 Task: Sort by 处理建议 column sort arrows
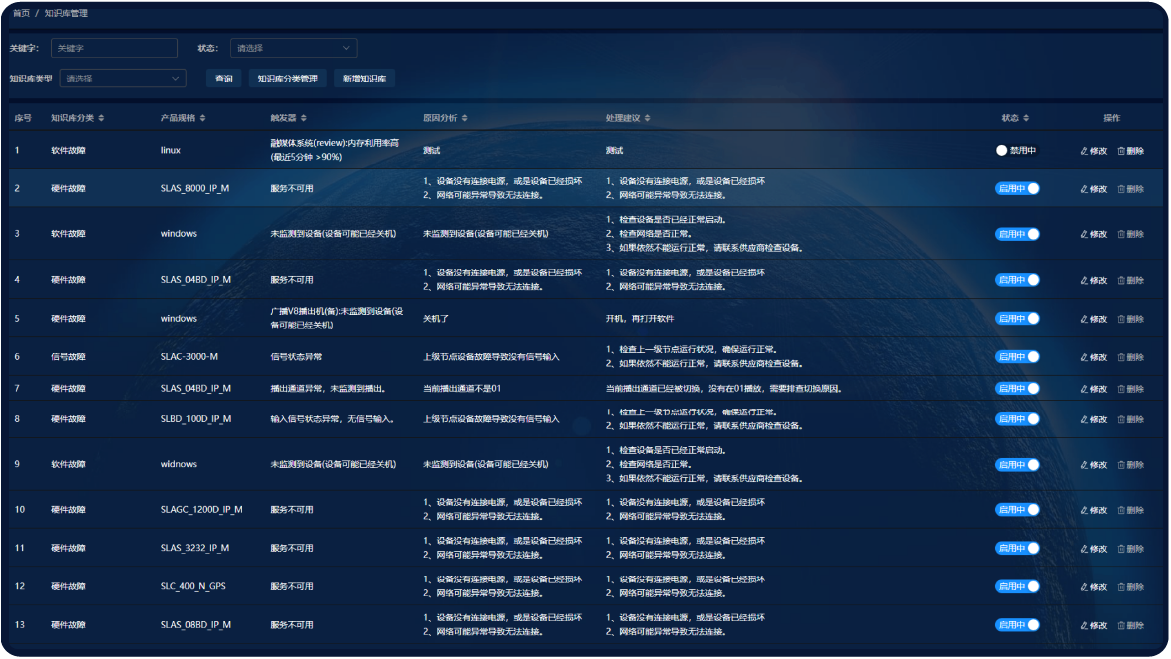pos(648,118)
